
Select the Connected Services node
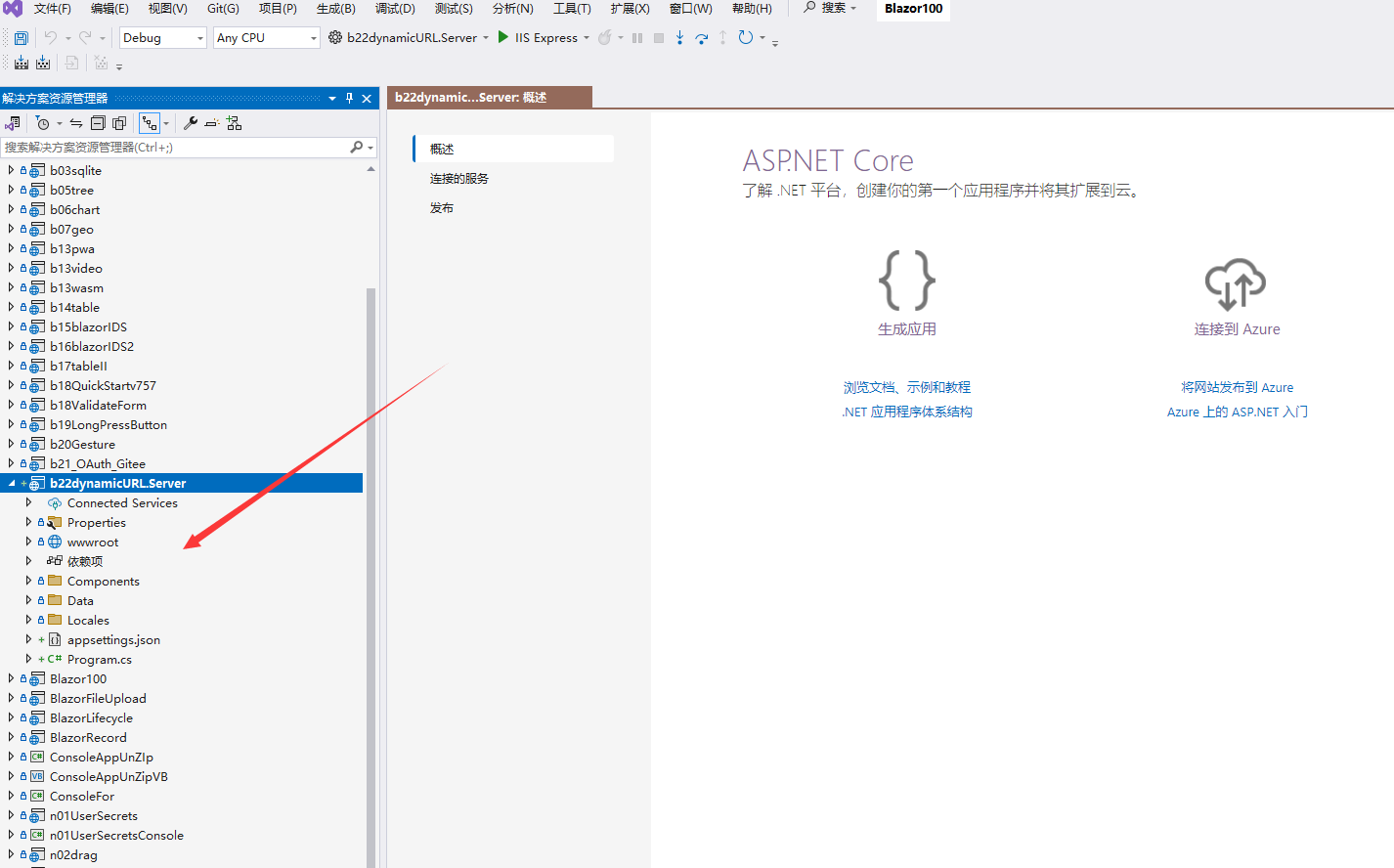122,503
